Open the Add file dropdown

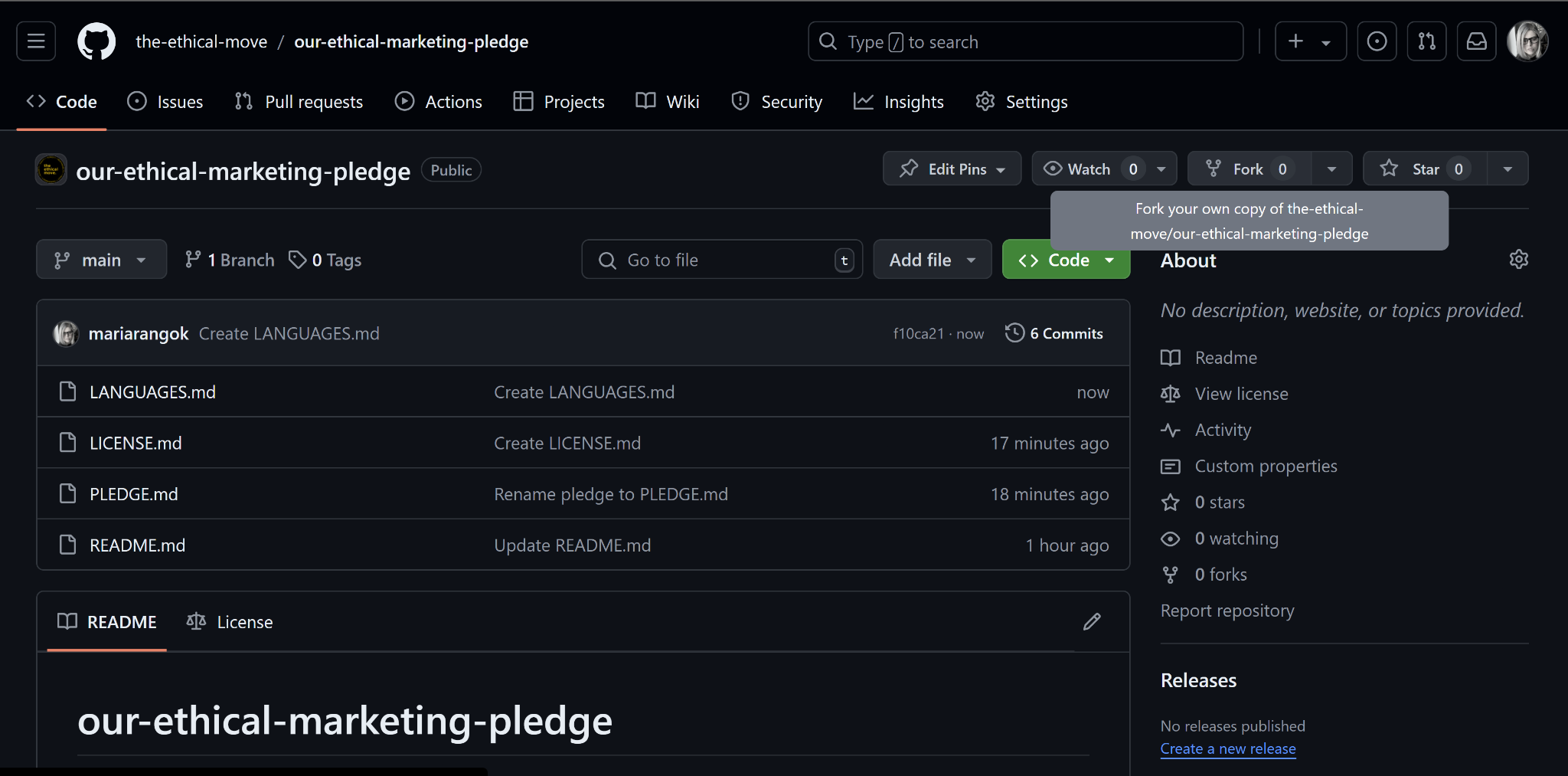point(932,259)
